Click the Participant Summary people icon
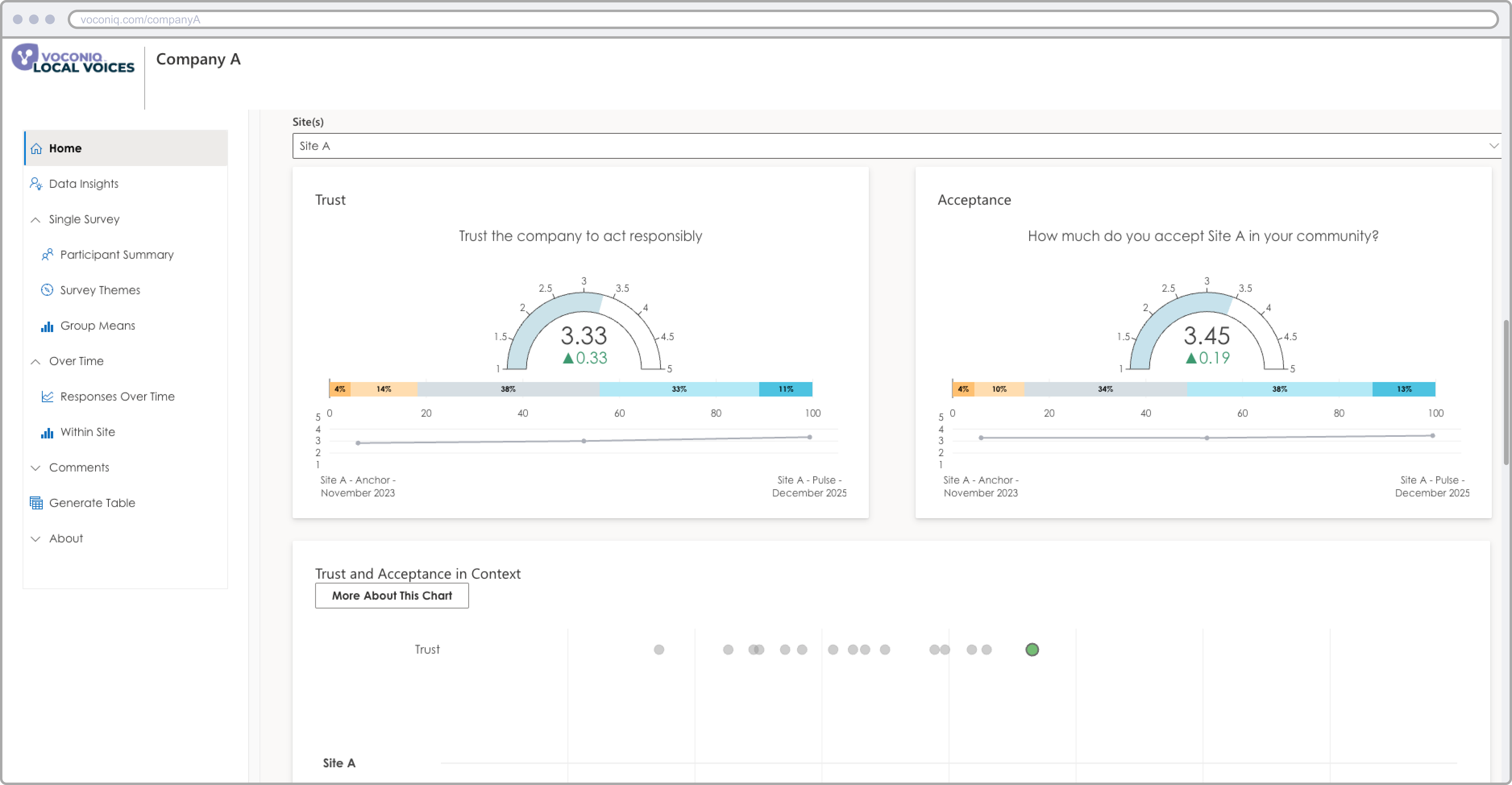The width and height of the screenshot is (1512, 785). (47, 255)
